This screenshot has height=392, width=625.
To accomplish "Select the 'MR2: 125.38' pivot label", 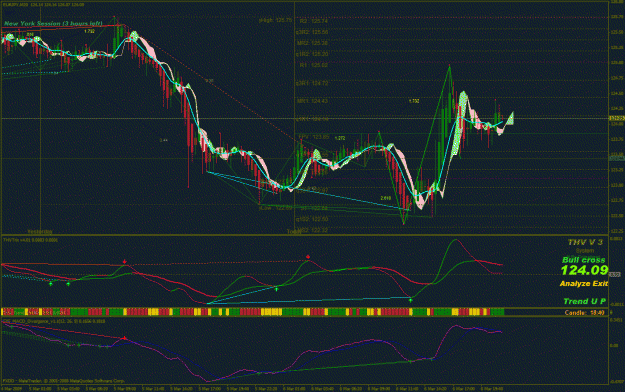I will [x=312, y=43].
